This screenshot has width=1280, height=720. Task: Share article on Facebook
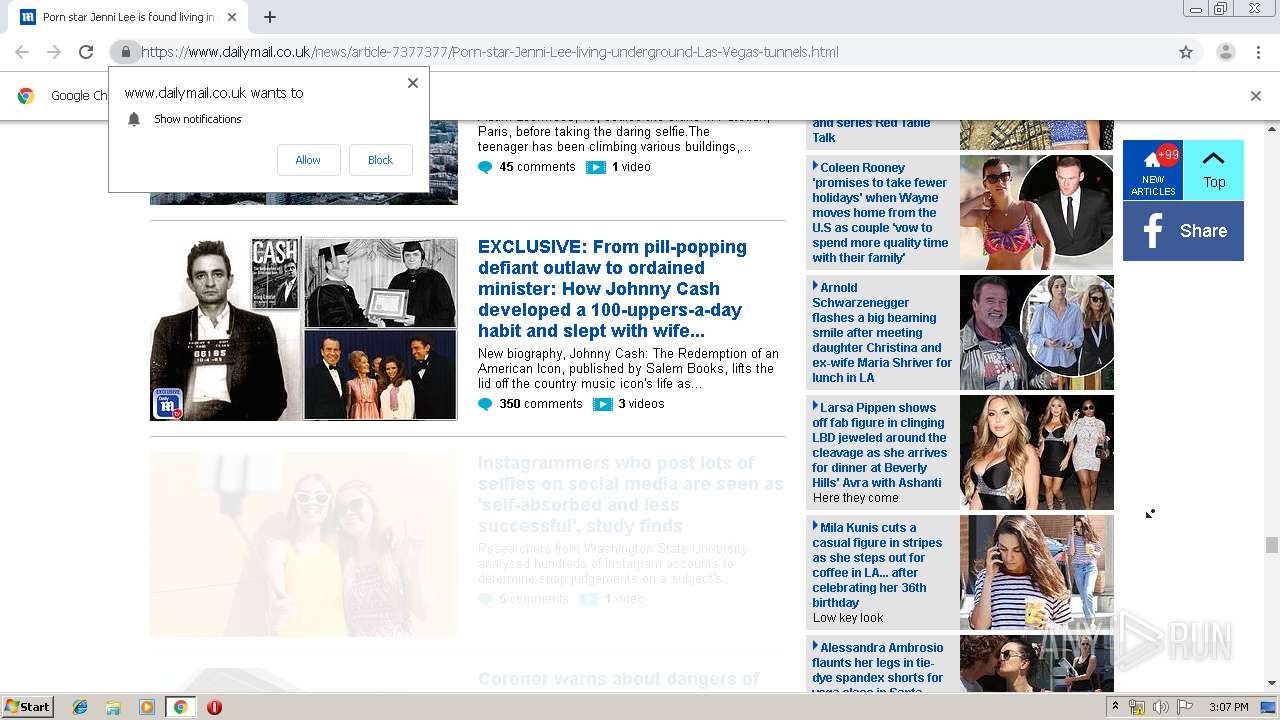pyautogui.click(x=1183, y=231)
